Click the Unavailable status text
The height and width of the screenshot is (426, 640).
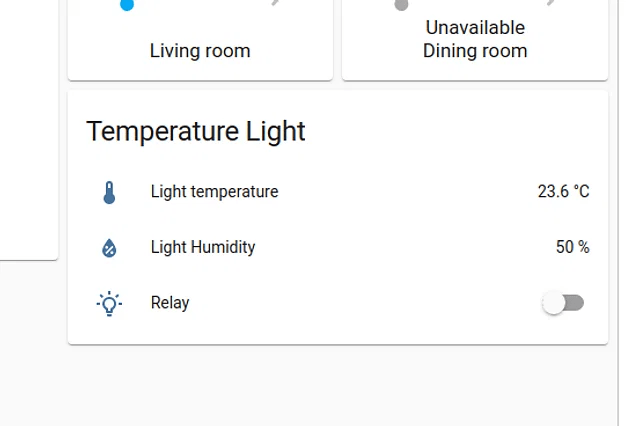tap(475, 28)
